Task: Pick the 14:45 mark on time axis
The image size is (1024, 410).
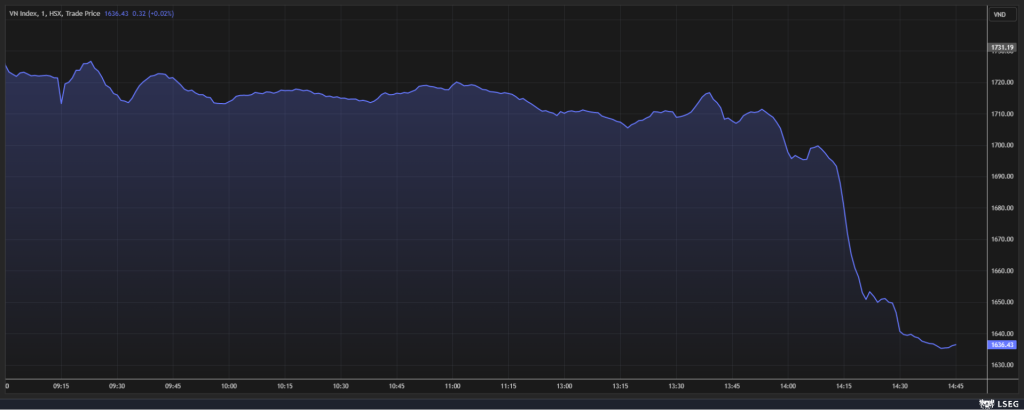Action: click(x=955, y=384)
